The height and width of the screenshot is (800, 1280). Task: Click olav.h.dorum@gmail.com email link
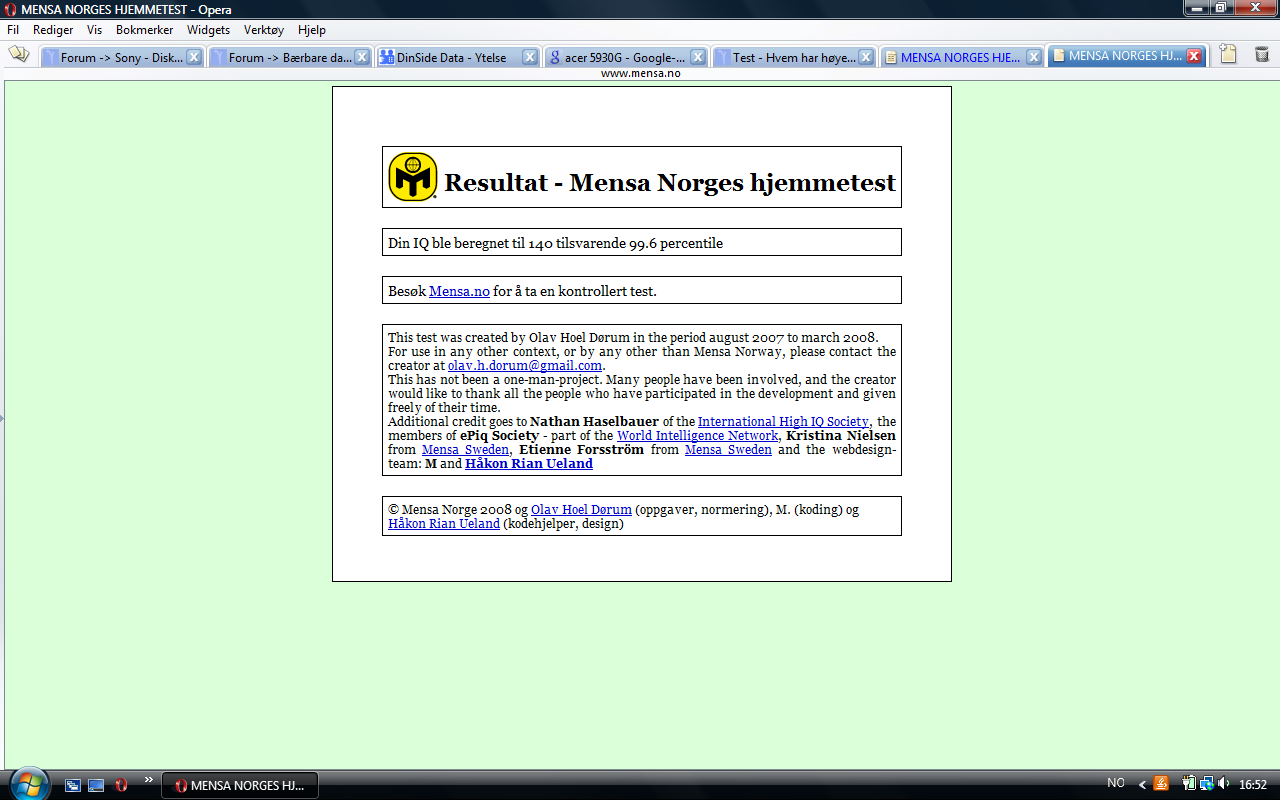coord(525,366)
